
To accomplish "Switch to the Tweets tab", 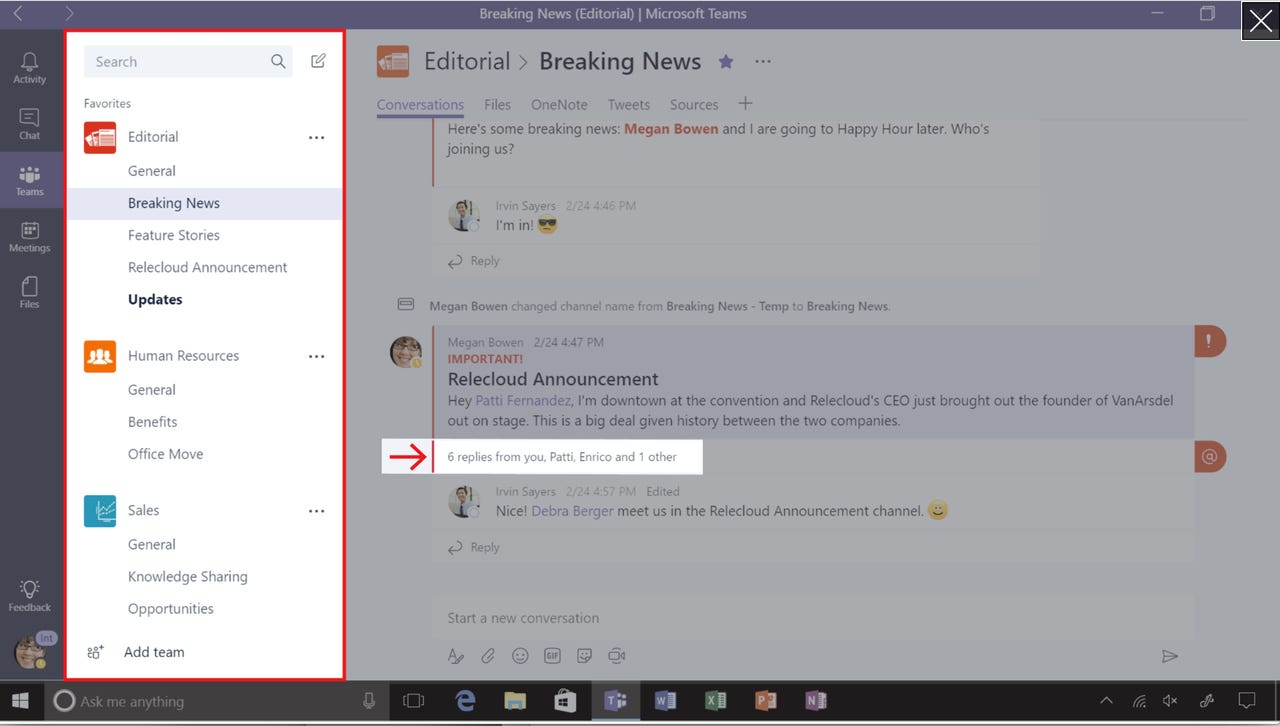I will click(629, 104).
